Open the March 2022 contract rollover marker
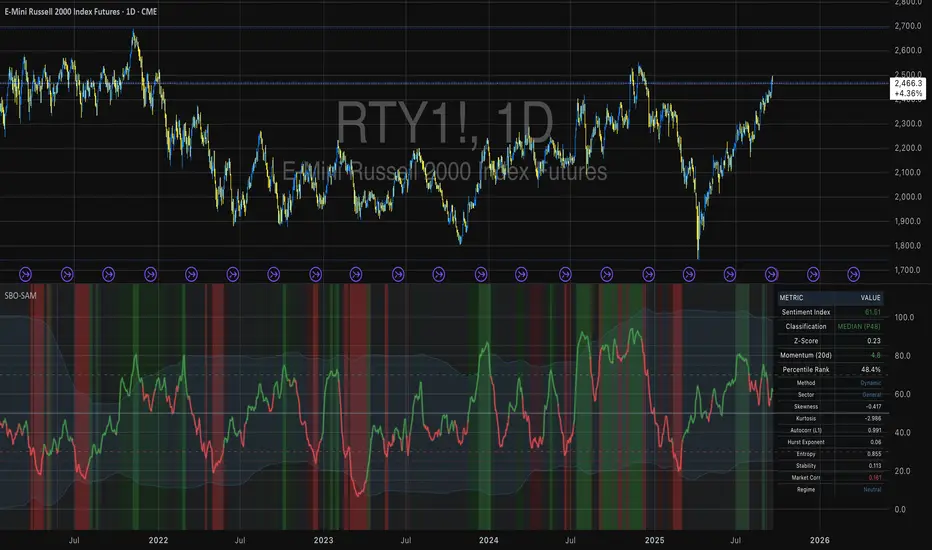Image resolution: width=932 pixels, height=550 pixels. pyautogui.click(x=191, y=274)
